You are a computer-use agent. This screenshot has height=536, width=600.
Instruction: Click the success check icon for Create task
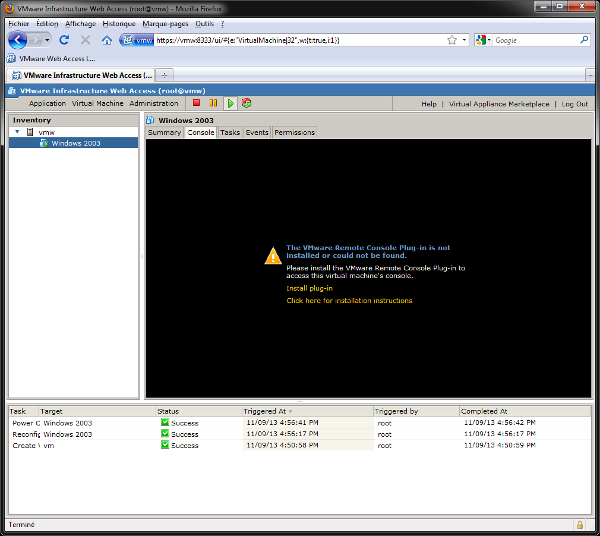tap(165, 445)
